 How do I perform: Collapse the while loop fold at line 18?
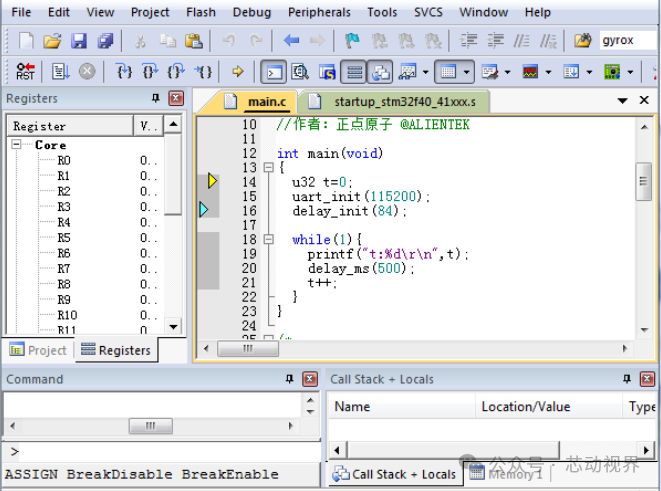tap(268, 239)
